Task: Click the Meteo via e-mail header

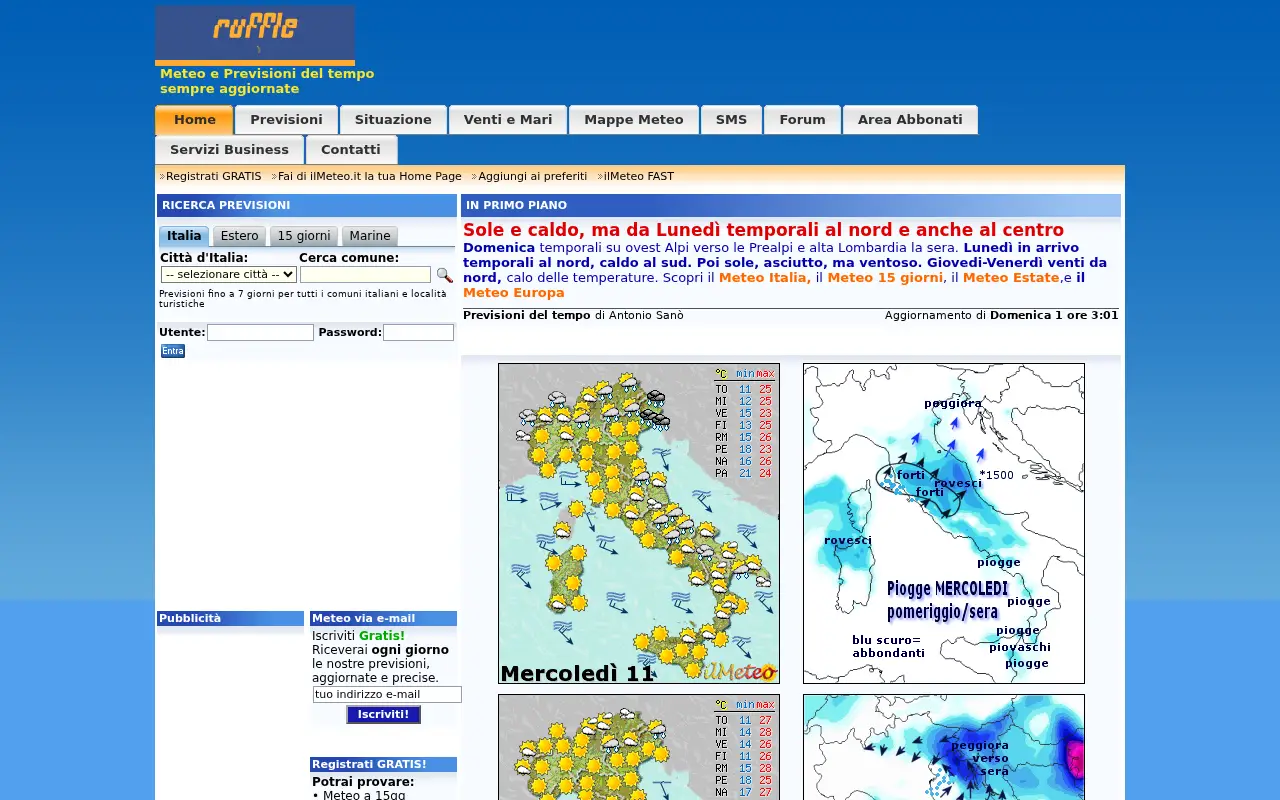Action: point(383,619)
